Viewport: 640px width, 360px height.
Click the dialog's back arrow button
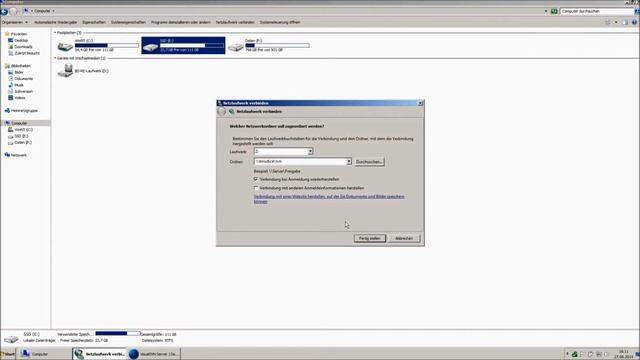click(222, 111)
